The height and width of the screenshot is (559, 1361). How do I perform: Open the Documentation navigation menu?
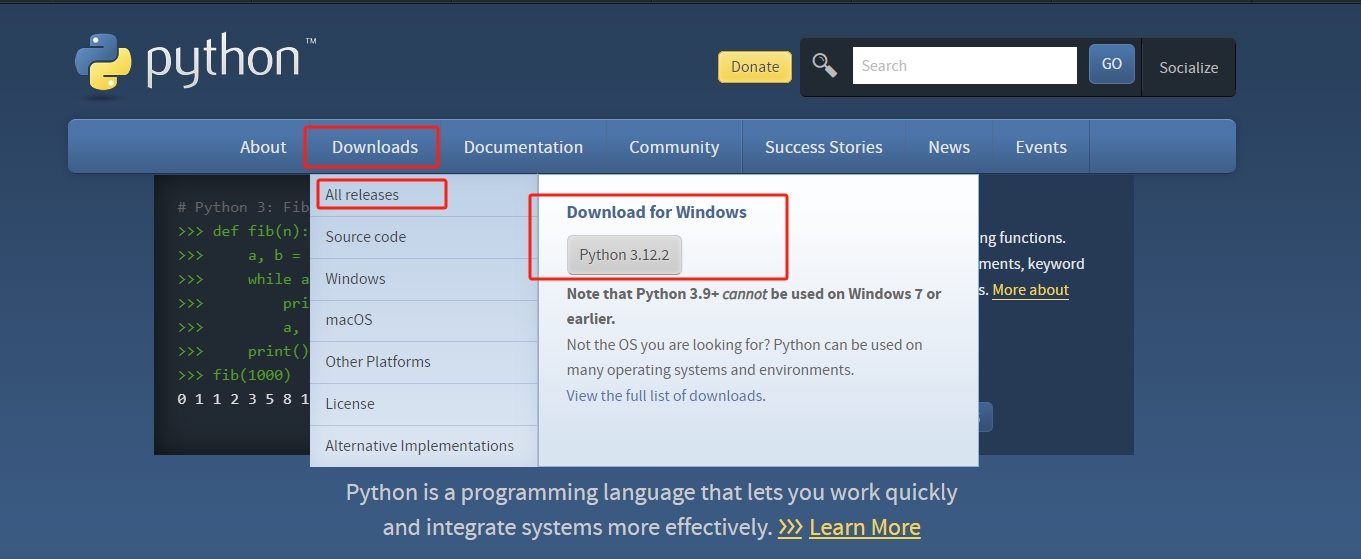(x=523, y=147)
